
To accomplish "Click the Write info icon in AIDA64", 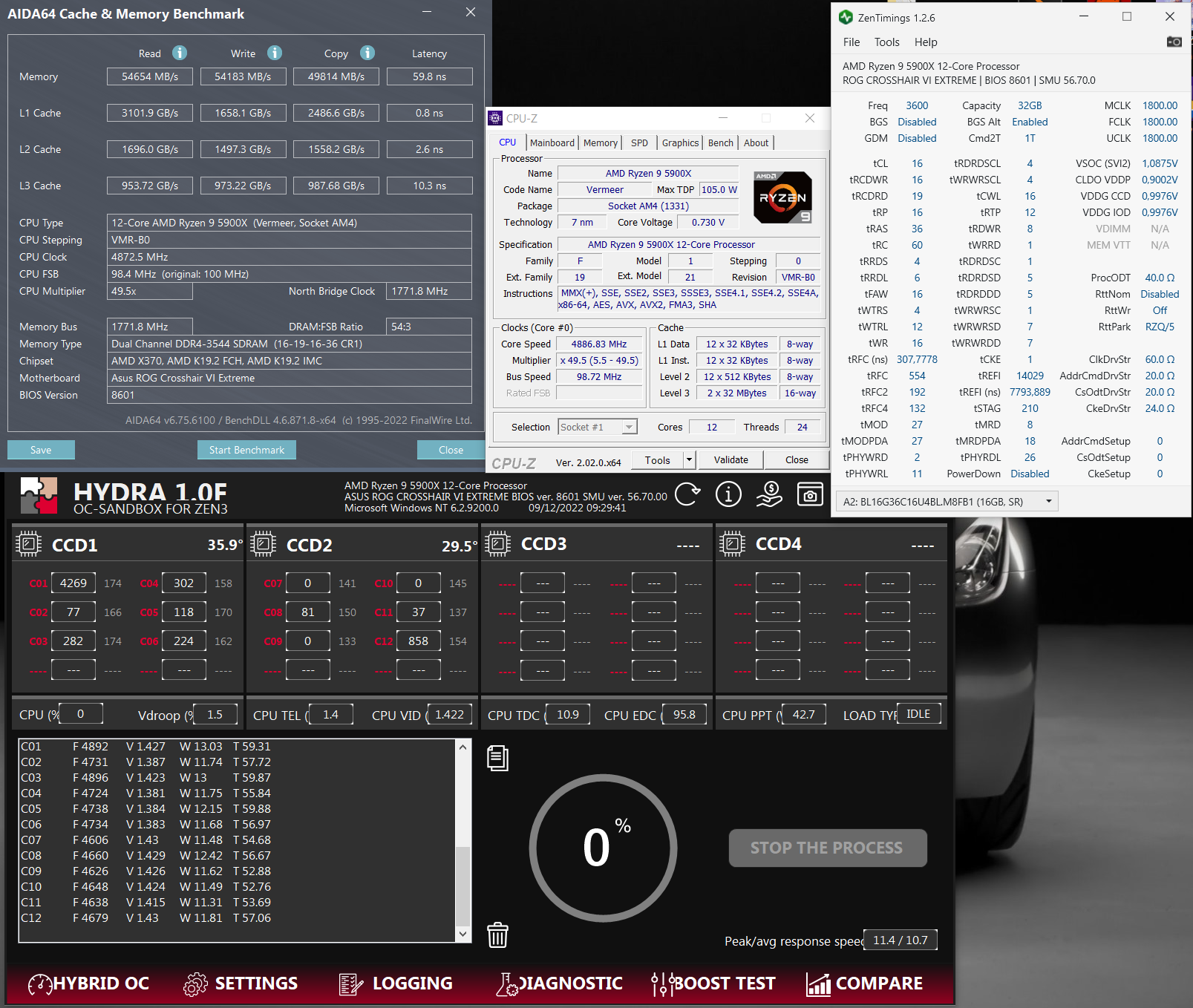I will 275,53.
